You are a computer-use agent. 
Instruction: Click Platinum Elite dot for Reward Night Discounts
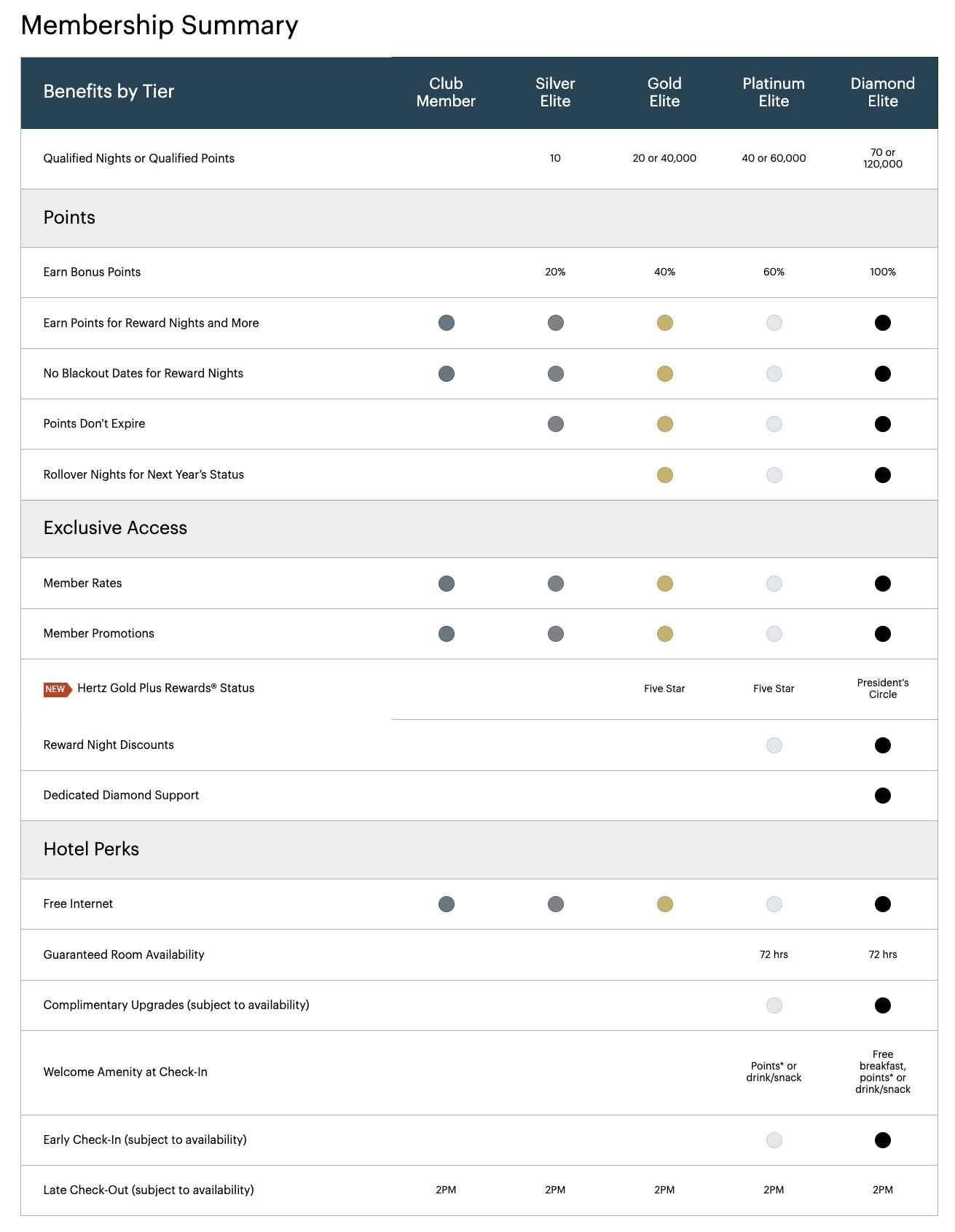(x=774, y=745)
